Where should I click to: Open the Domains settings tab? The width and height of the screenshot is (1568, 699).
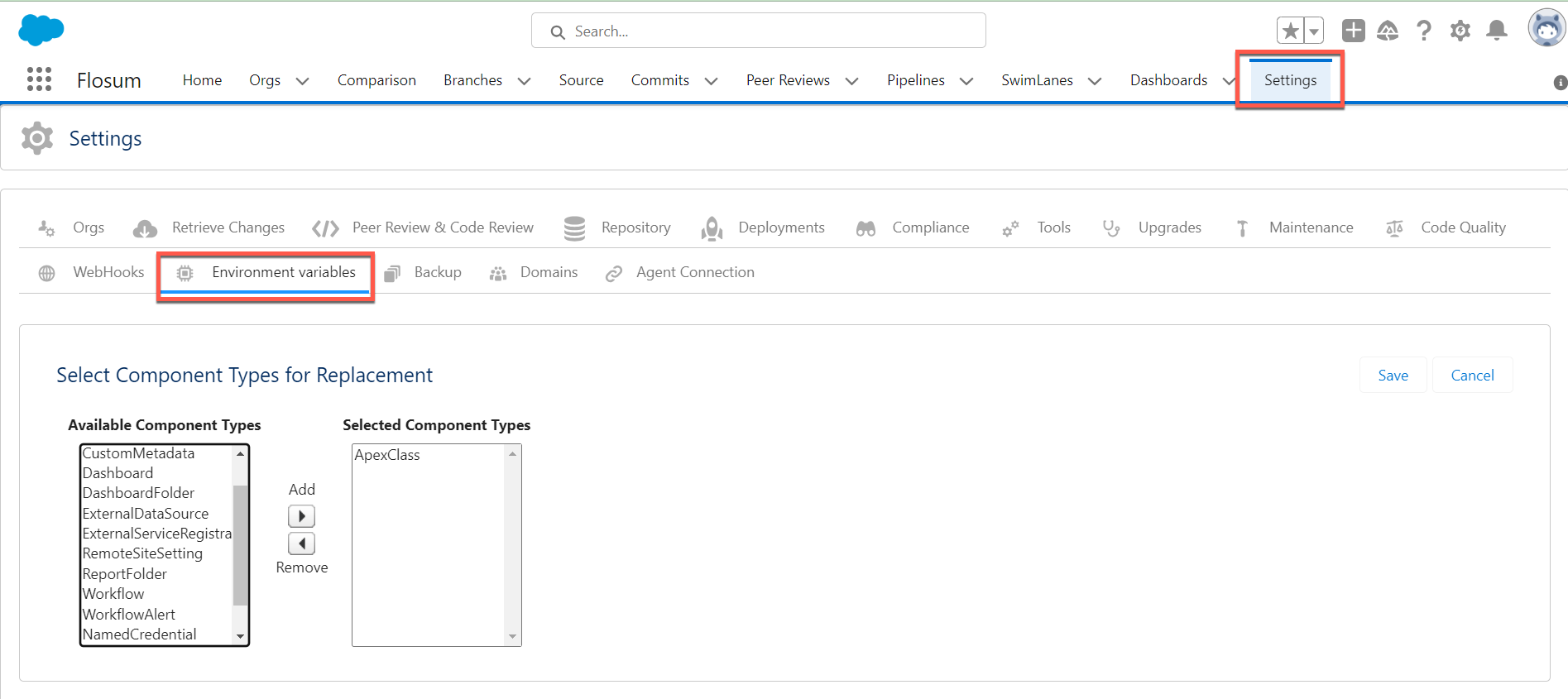(x=534, y=272)
